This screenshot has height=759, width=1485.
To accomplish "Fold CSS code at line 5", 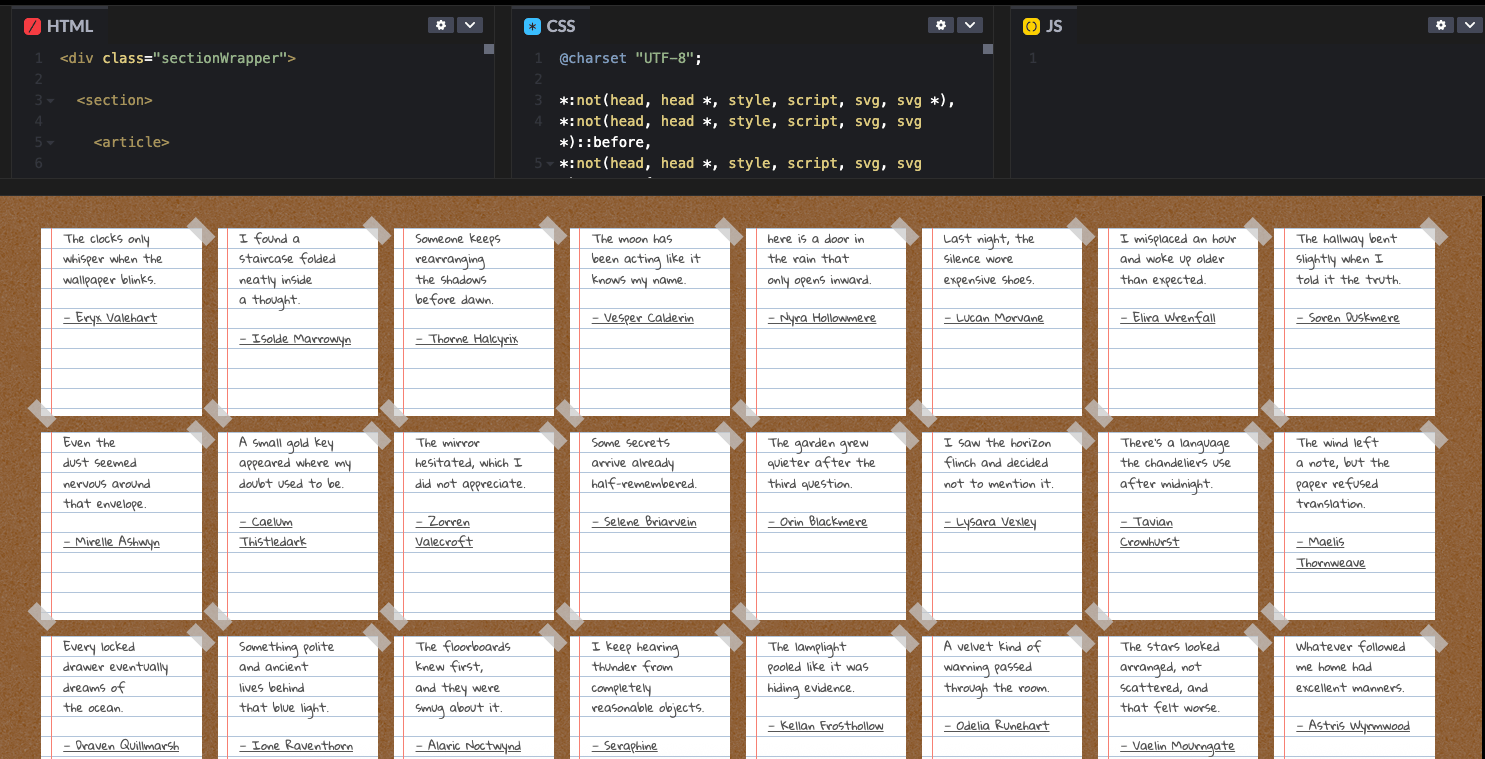I will 550,164.
